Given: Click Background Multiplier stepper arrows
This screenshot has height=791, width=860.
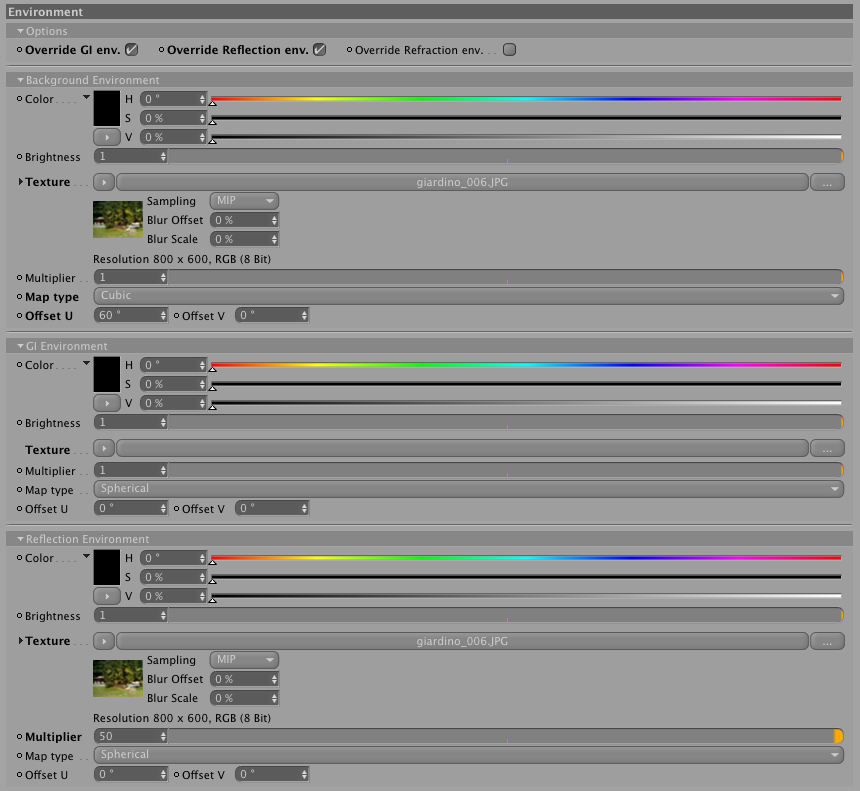Looking at the screenshot, I should [163, 278].
